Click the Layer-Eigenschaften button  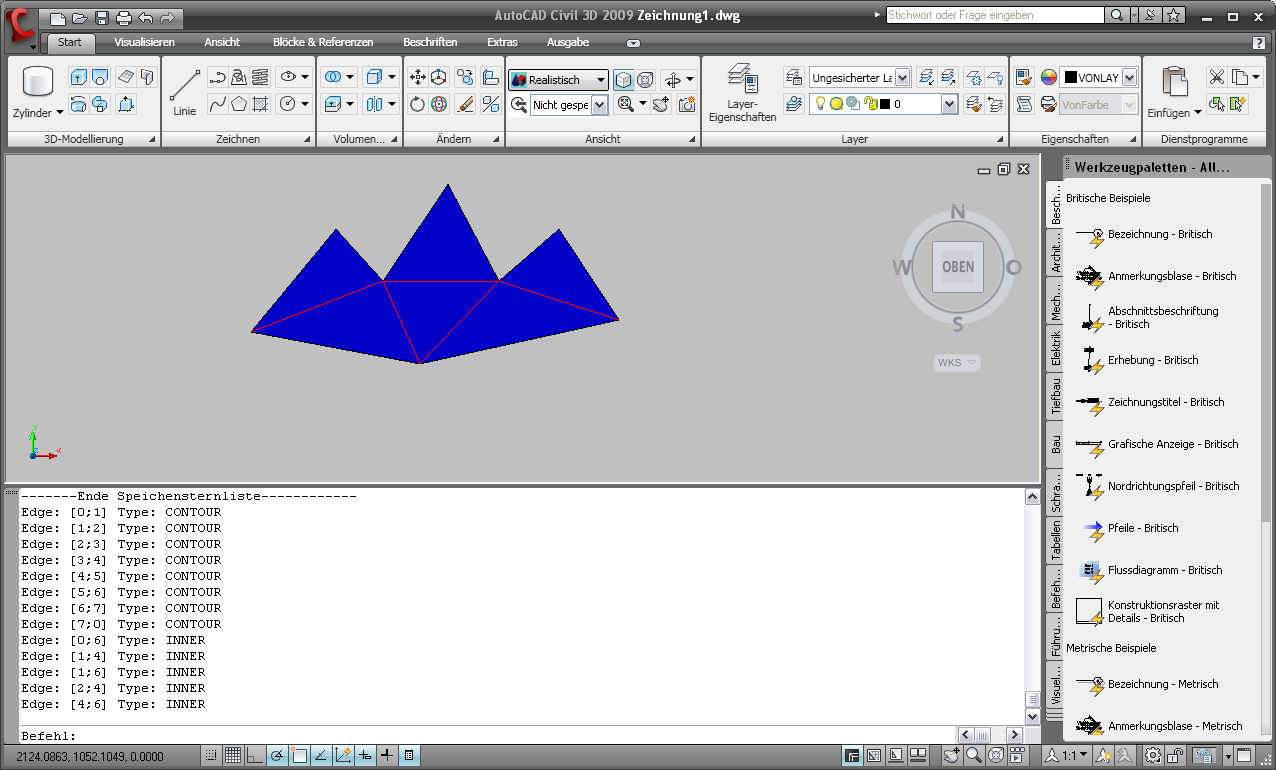pyautogui.click(x=742, y=93)
